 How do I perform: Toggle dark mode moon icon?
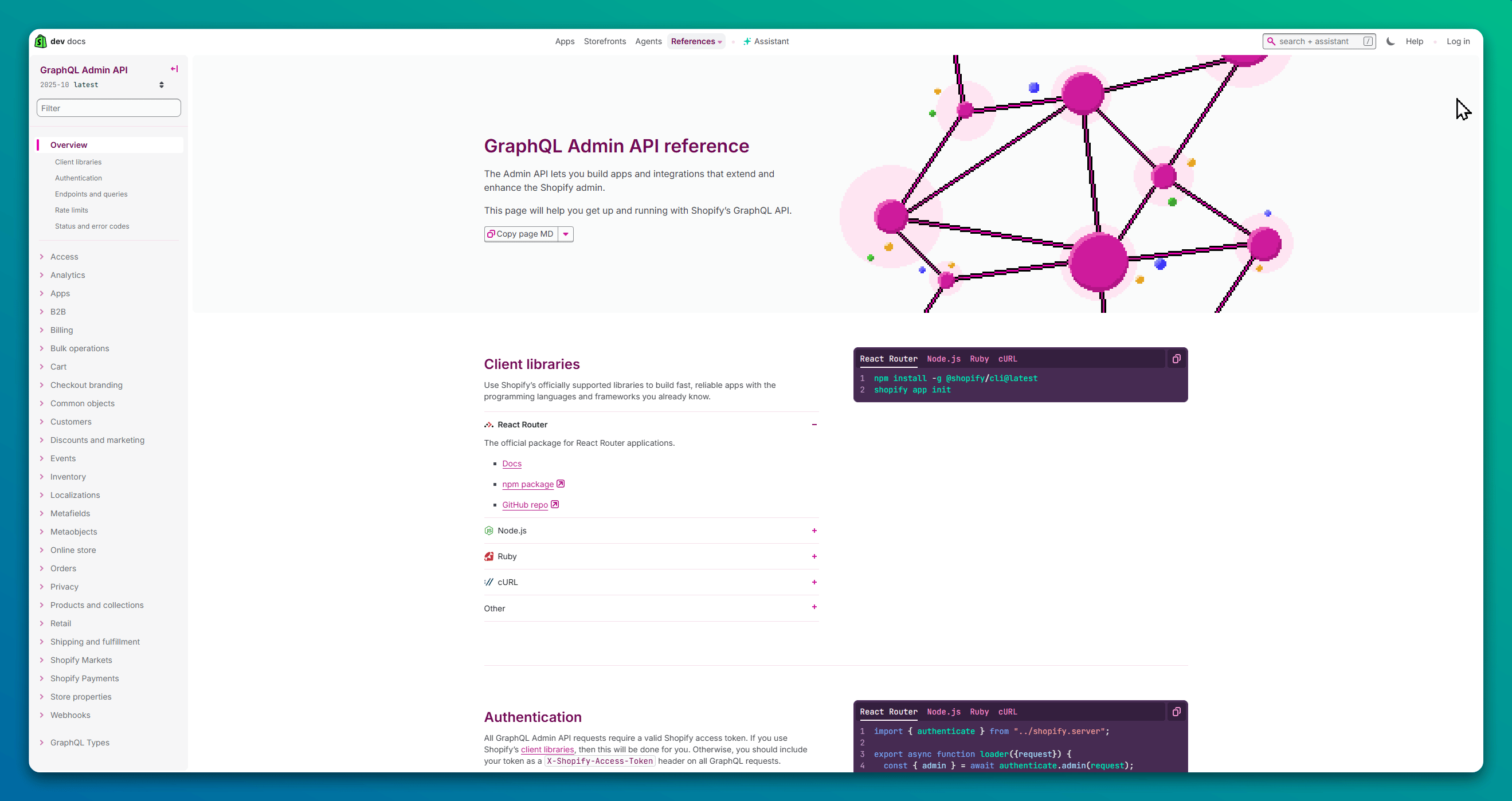(1390, 41)
